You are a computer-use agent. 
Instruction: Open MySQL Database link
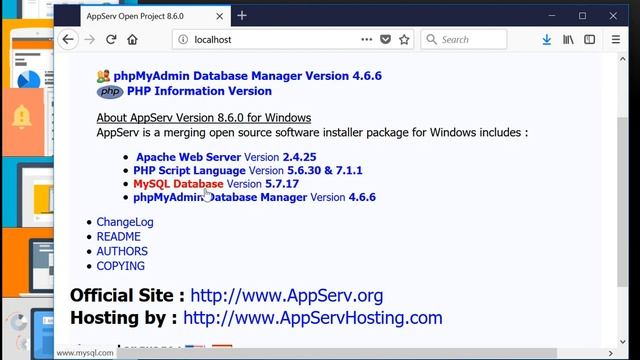pos(178,184)
